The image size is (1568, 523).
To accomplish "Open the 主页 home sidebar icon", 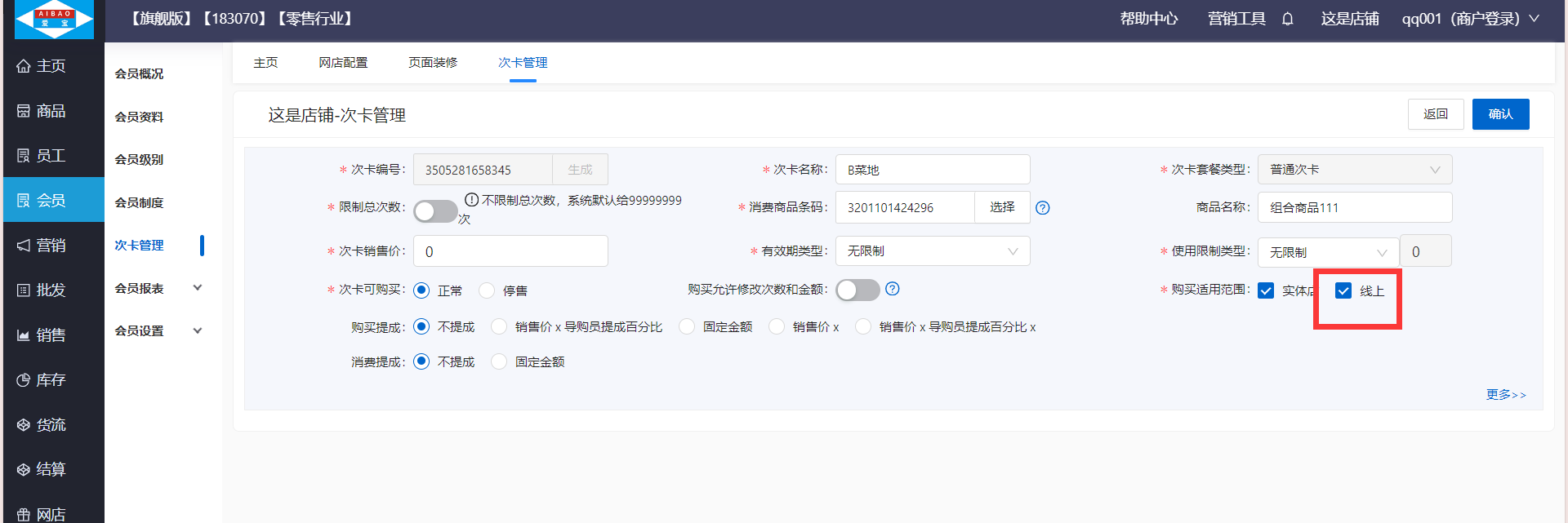I will pyautogui.click(x=24, y=66).
